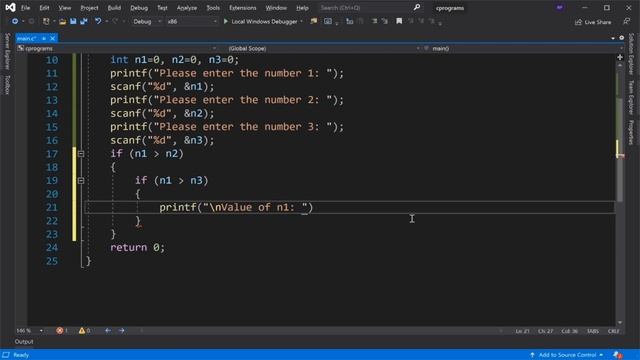Open the Debug configuration dropdown
The image size is (640, 360).
tap(147, 21)
